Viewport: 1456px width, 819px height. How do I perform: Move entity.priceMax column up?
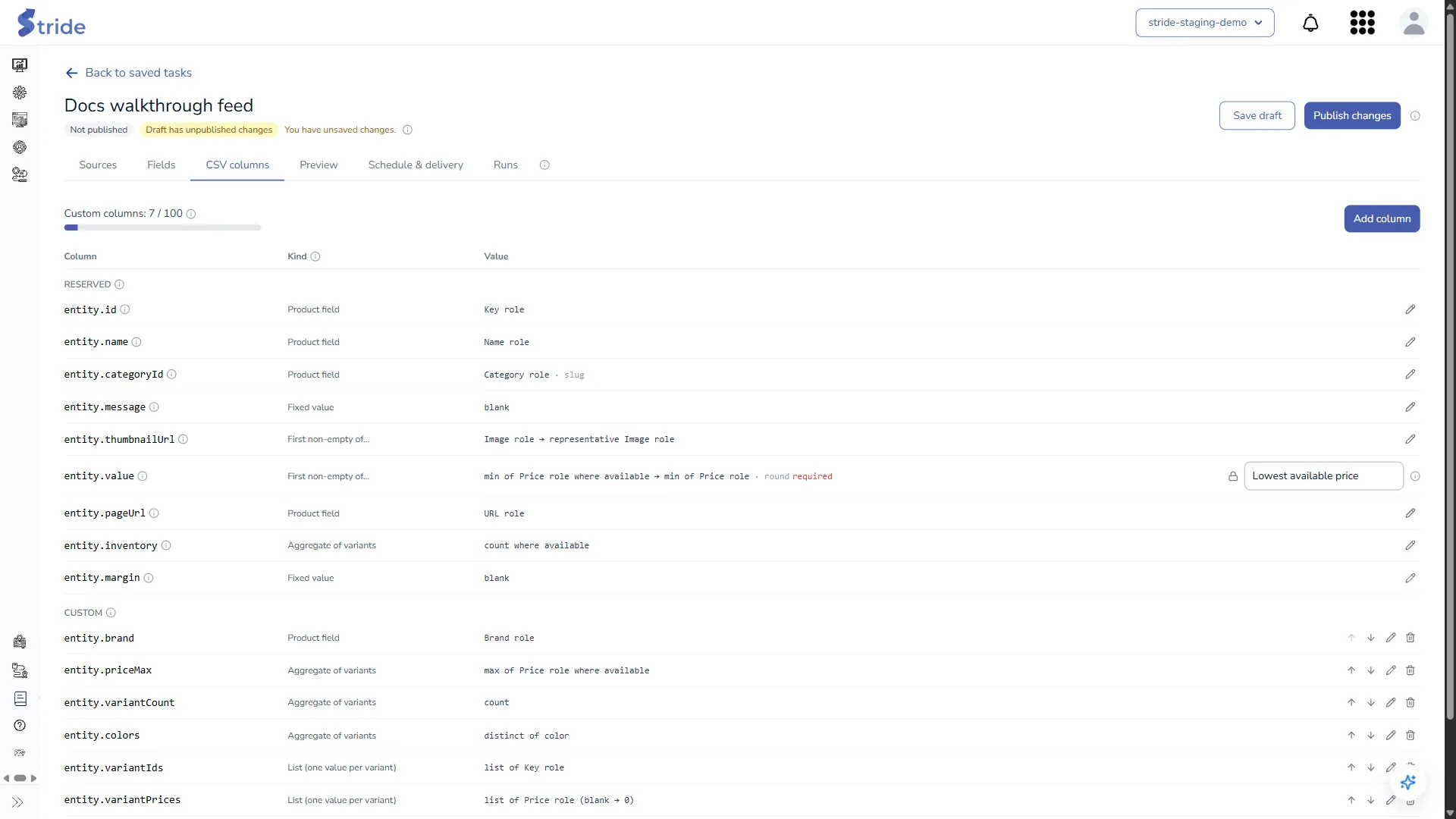(1351, 670)
